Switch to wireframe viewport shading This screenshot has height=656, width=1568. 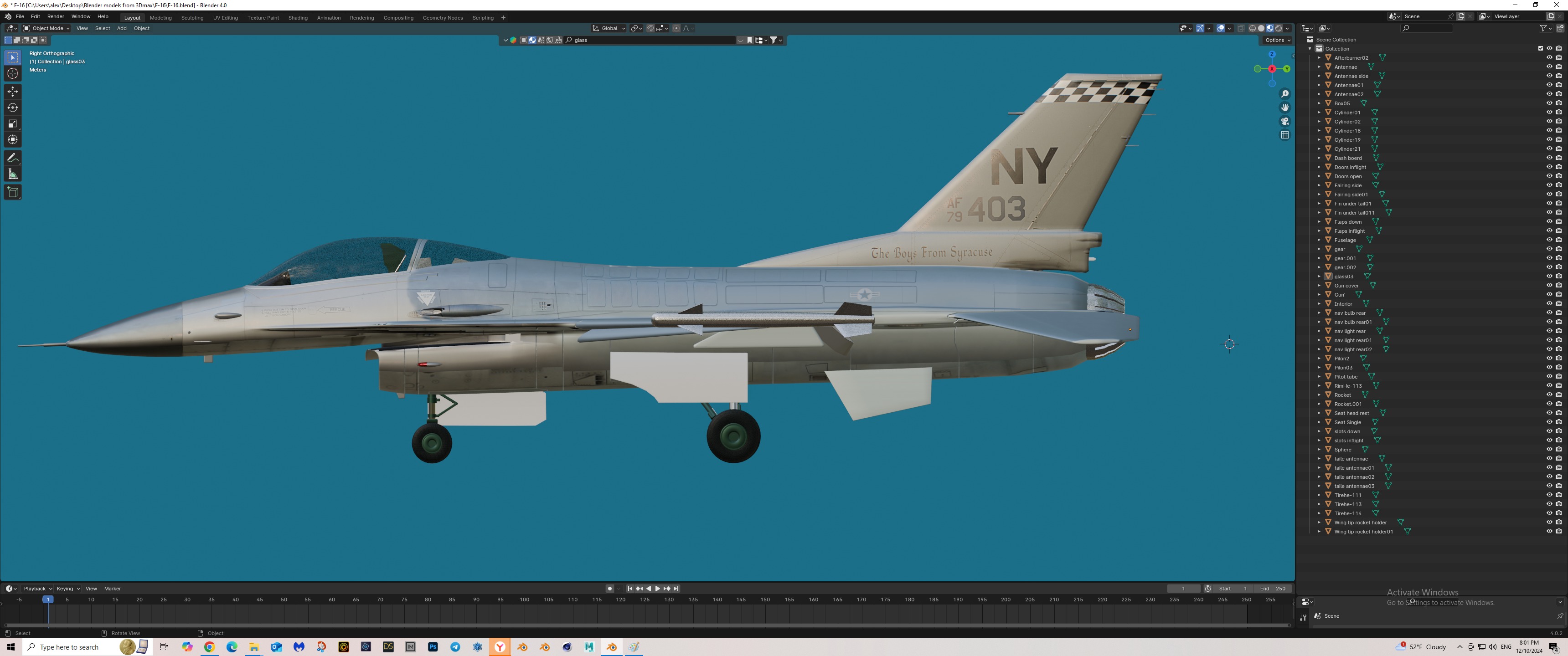coord(1252,28)
